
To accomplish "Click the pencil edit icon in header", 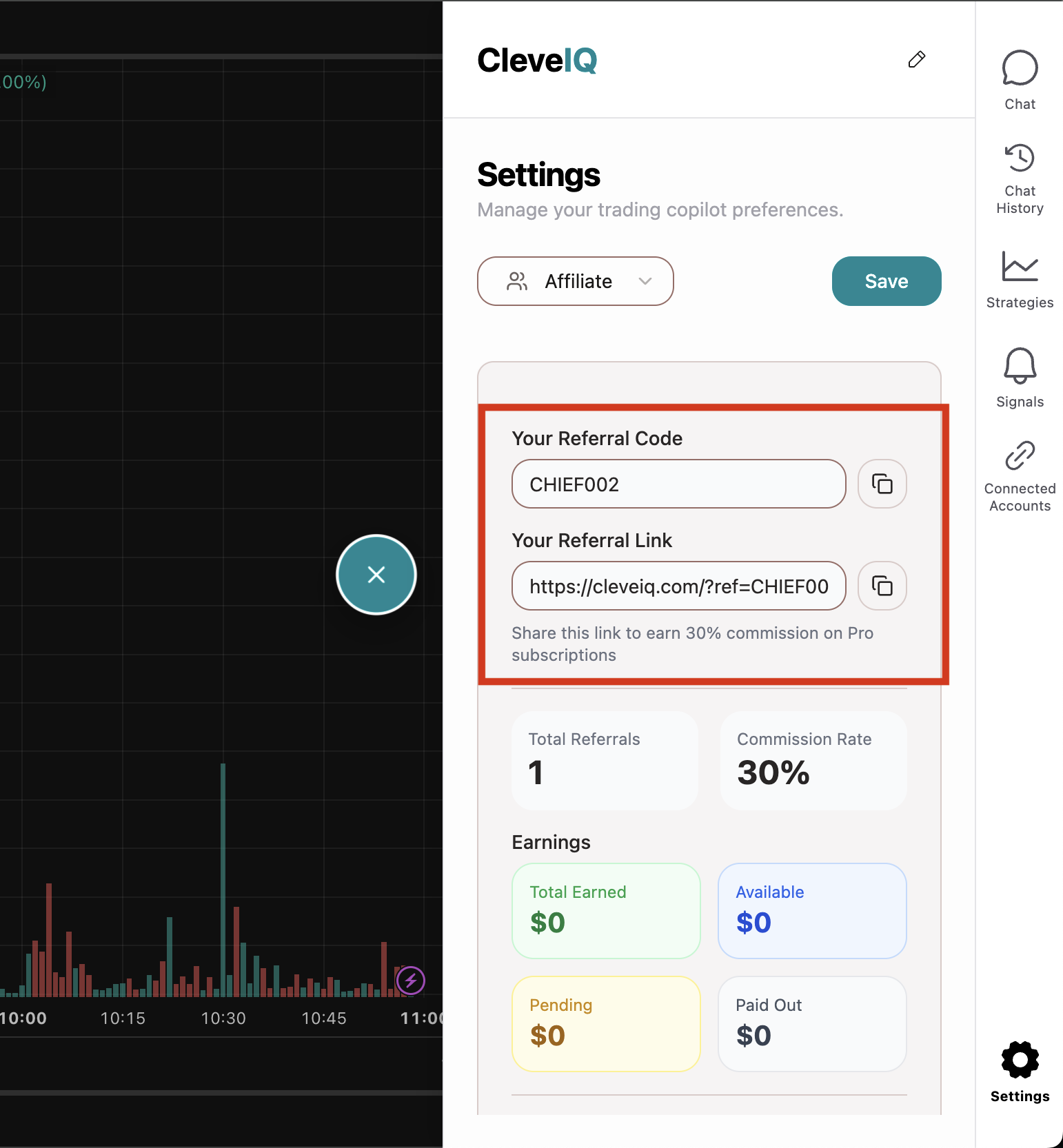I will pos(916,60).
